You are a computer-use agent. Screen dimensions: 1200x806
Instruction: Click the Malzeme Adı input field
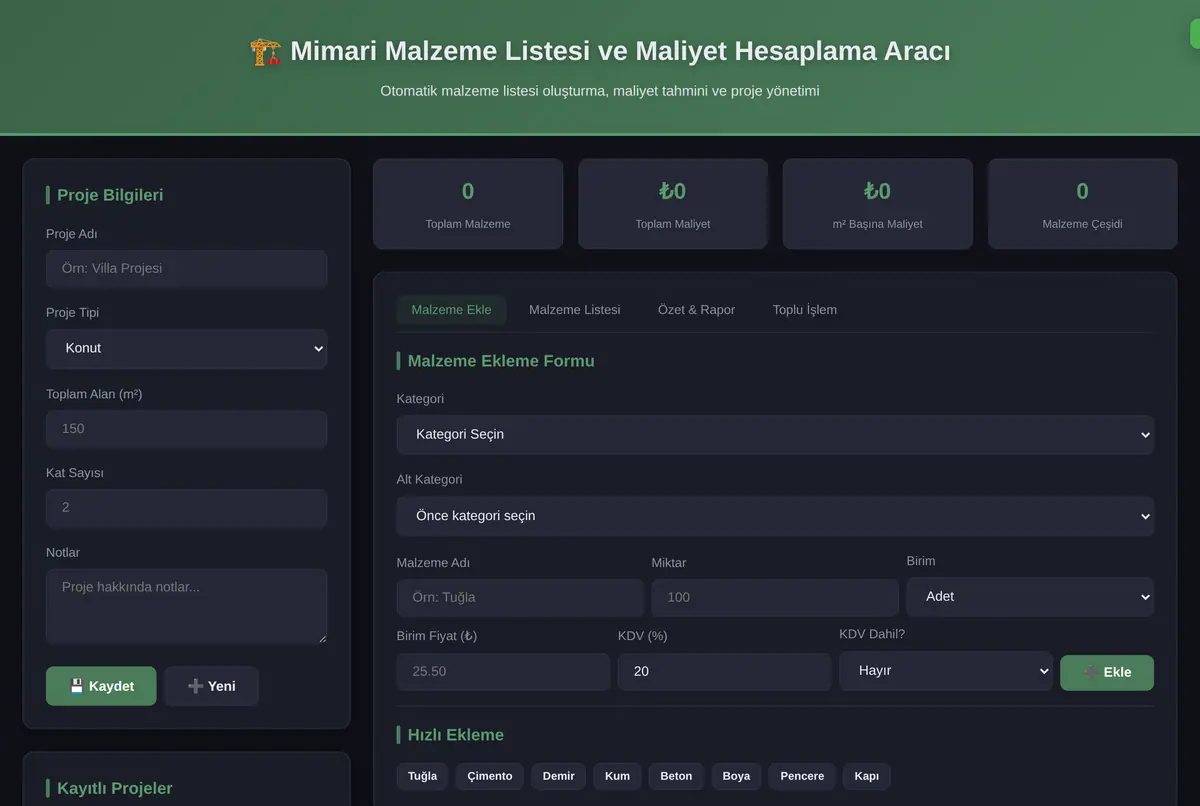pos(520,598)
